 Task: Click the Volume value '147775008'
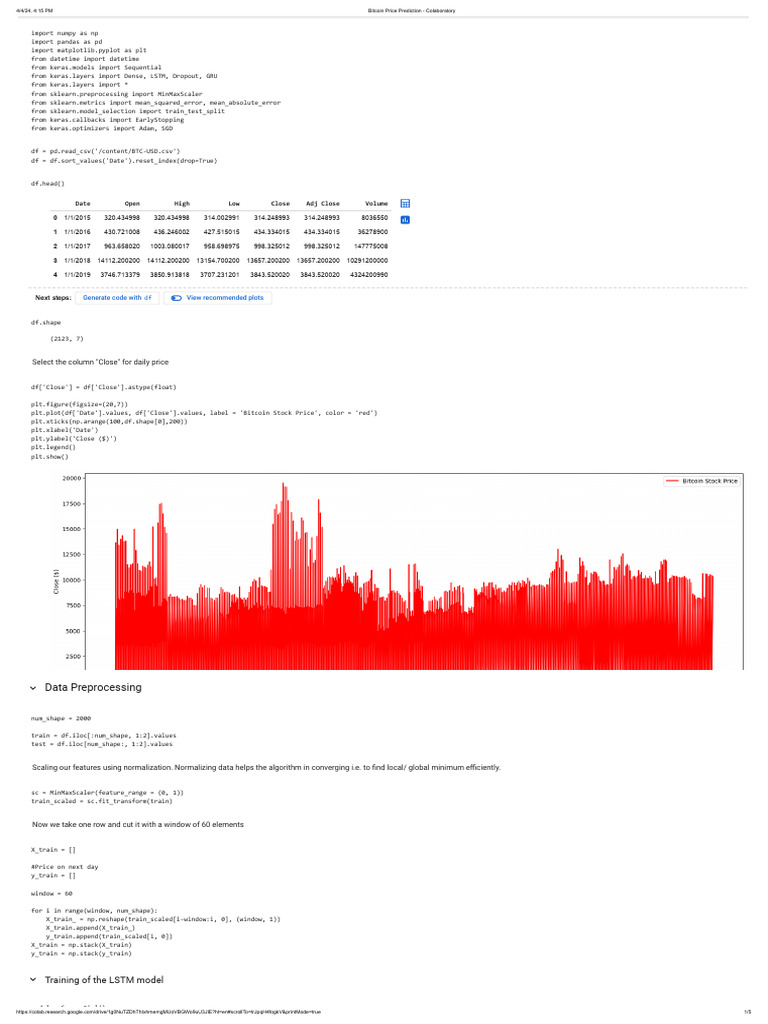(x=371, y=246)
